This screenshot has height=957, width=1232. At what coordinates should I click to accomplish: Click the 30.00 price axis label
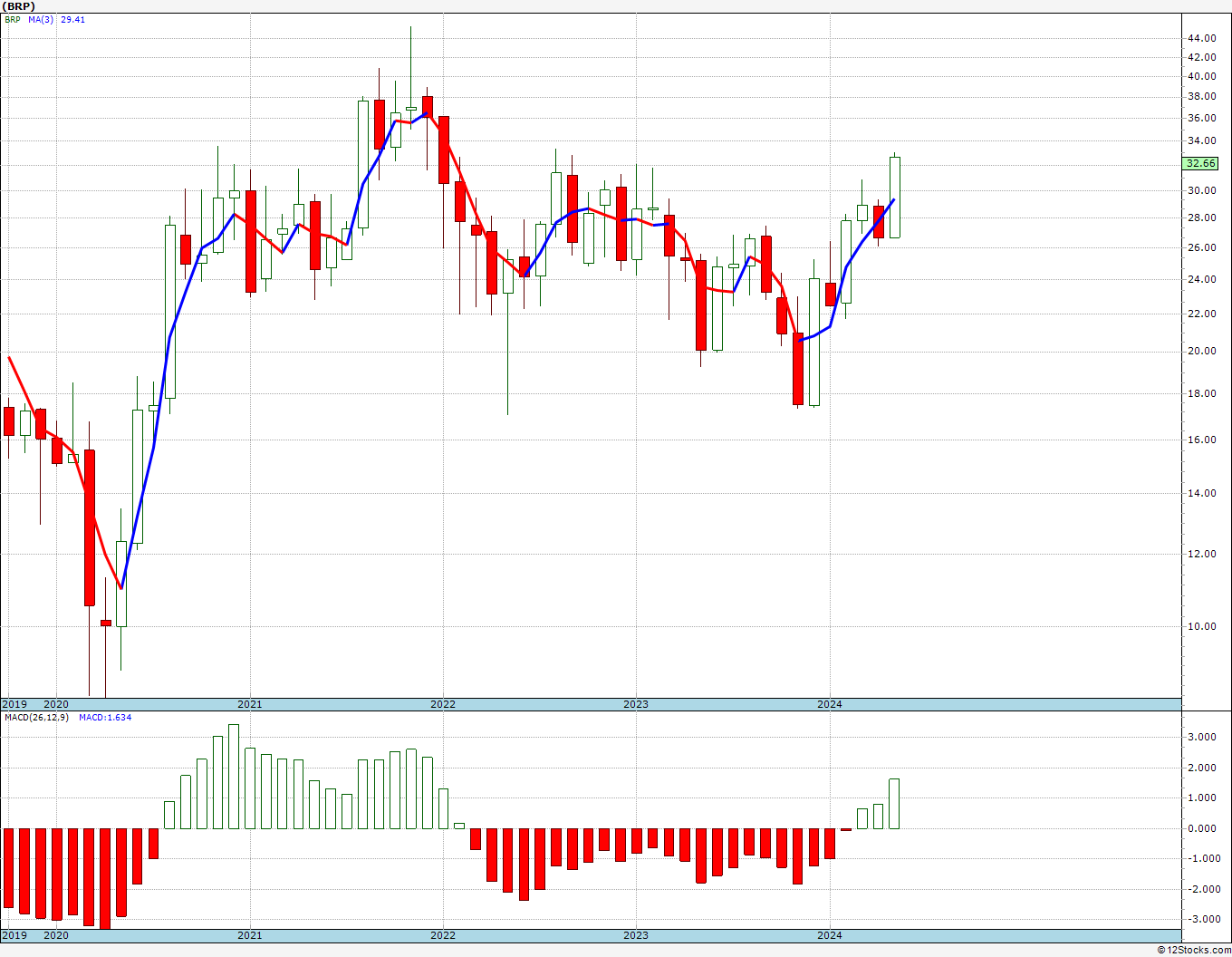click(x=1201, y=190)
